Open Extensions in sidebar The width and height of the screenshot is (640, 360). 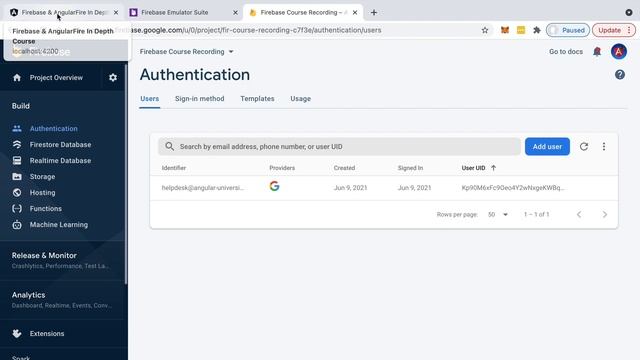(x=47, y=333)
